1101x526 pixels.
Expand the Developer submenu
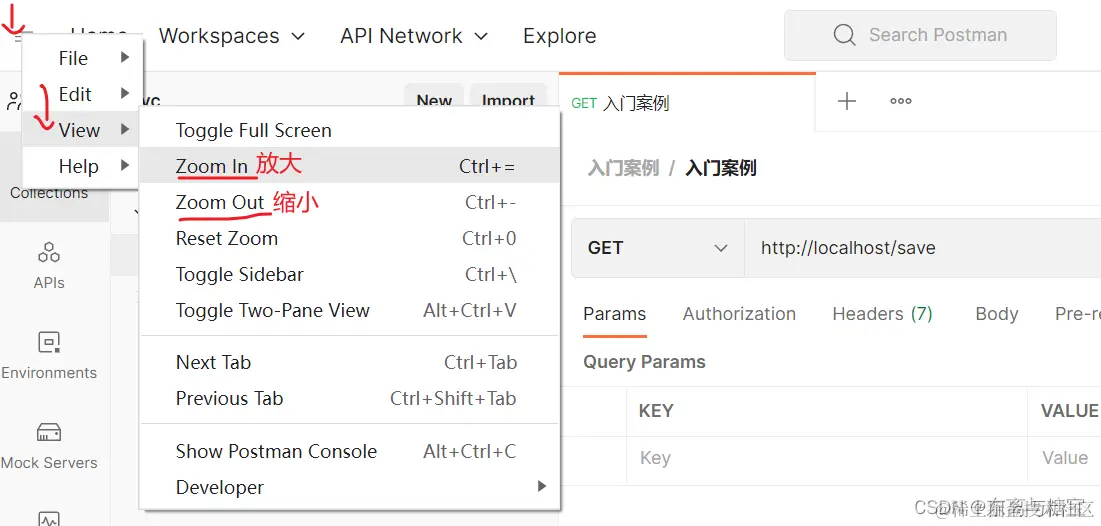click(350, 487)
